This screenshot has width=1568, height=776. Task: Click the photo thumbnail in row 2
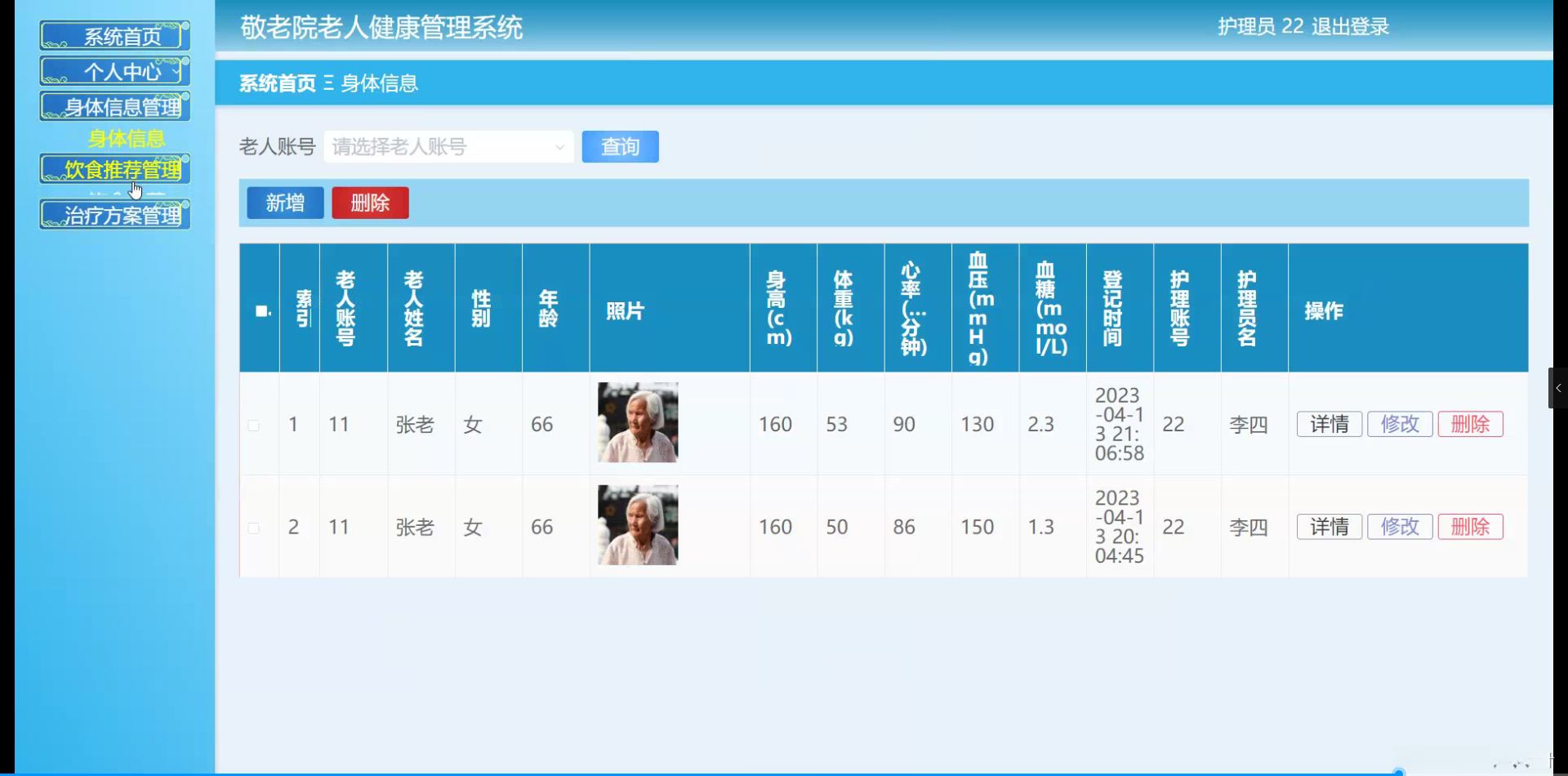[638, 525]
